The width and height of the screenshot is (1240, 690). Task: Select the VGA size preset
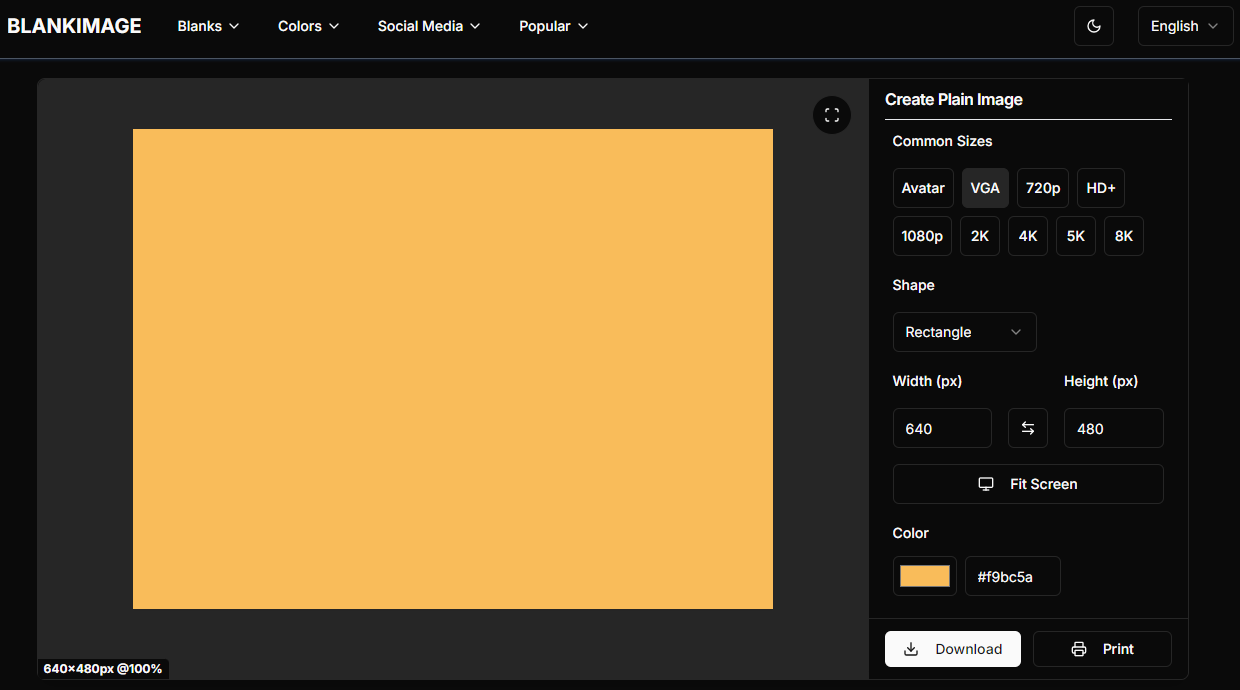coord(985,188)
